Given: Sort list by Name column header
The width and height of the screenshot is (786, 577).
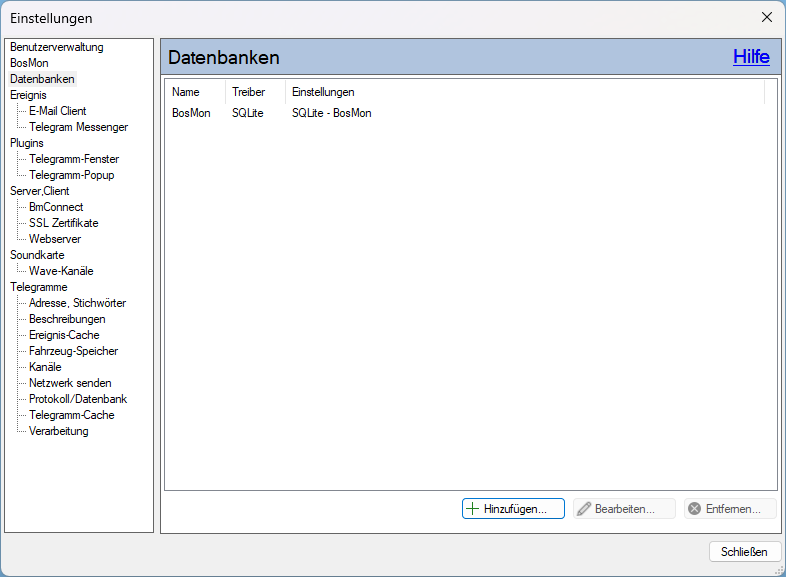Looking at the screenshot, I should tap(195, 92).
